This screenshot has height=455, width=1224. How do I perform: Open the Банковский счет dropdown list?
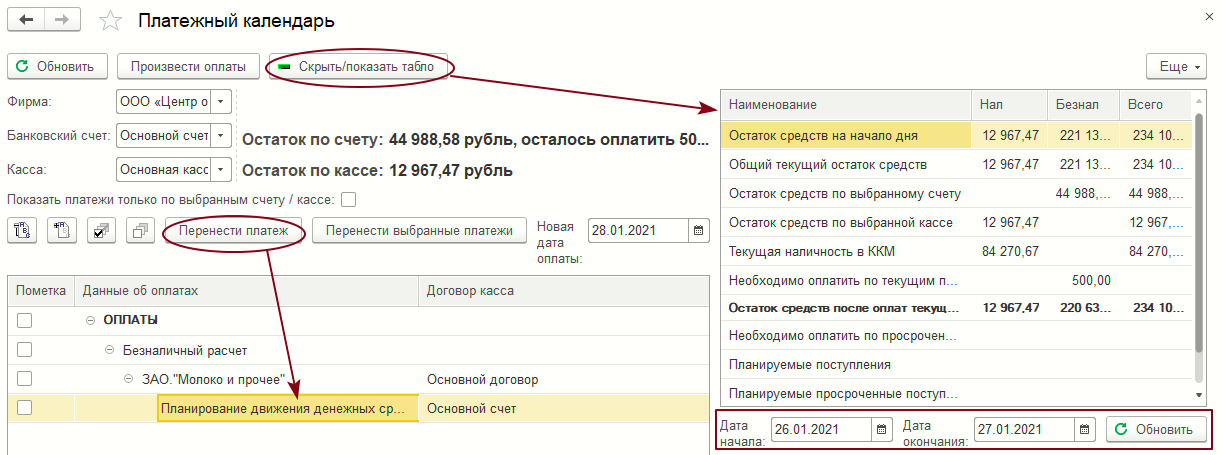tap(221, 135)
